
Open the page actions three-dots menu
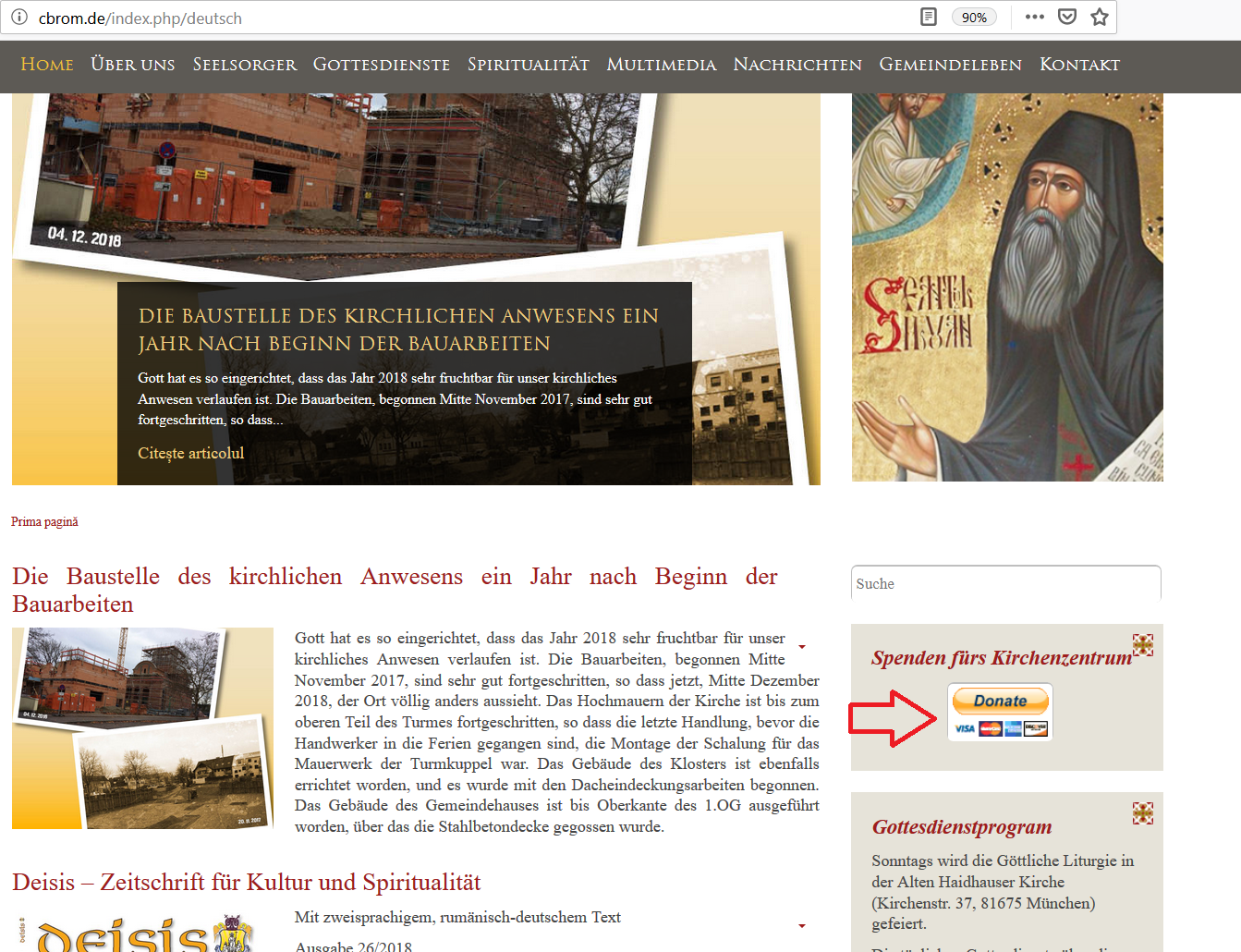pos(1034,17)
